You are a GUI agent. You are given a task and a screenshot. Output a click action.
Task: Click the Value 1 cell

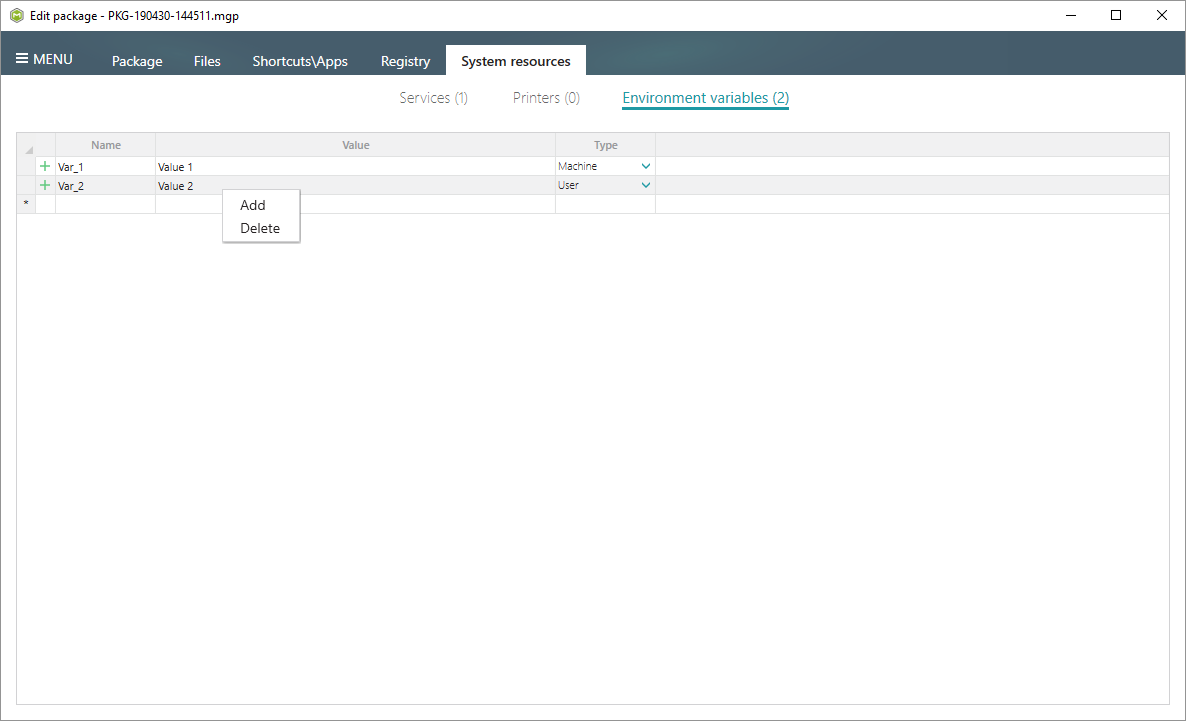[x=355, y=166]
